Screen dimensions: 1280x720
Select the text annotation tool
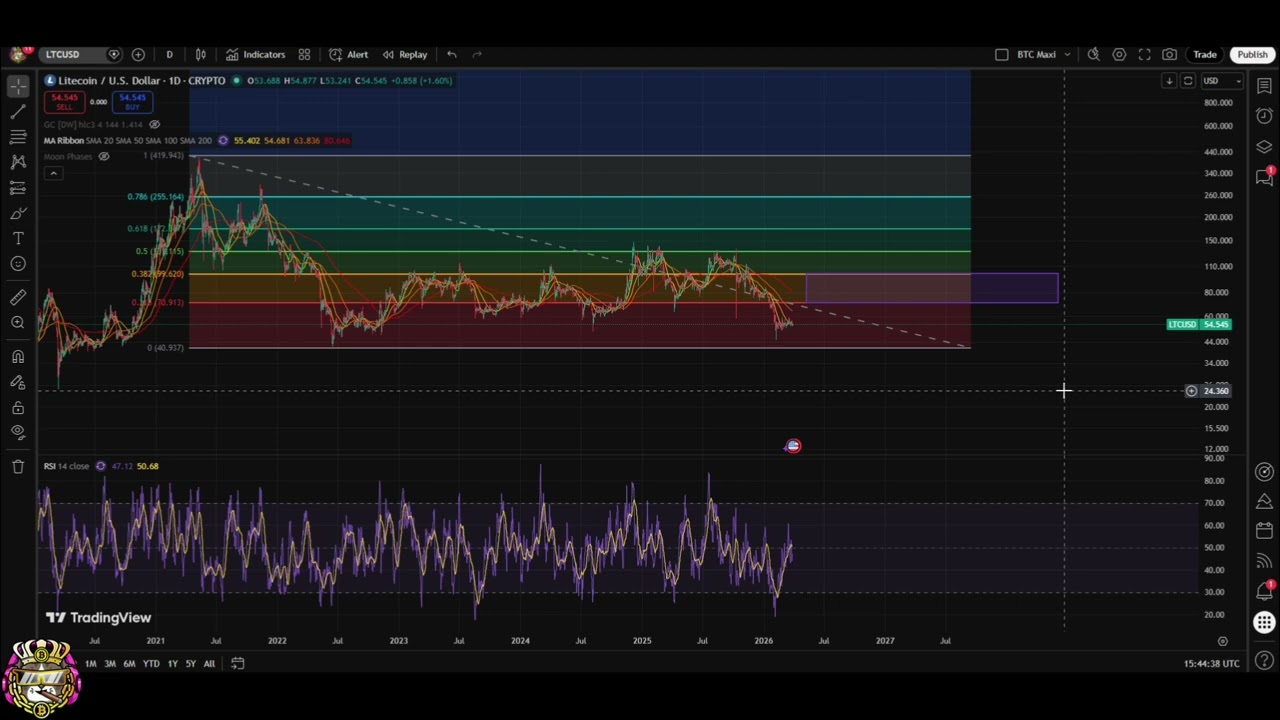pyautogui.click(x=18, y=238)
